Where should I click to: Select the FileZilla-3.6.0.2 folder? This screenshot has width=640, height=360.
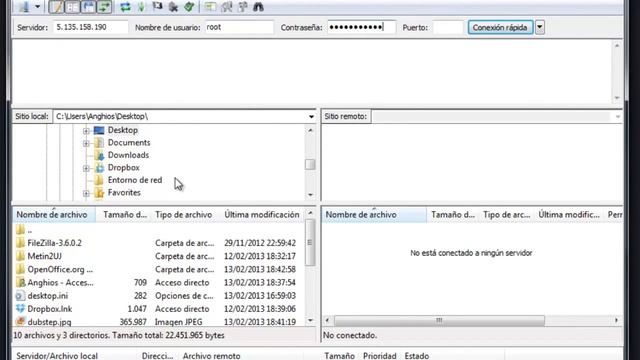pyautogui.click(x=159, y=243)
